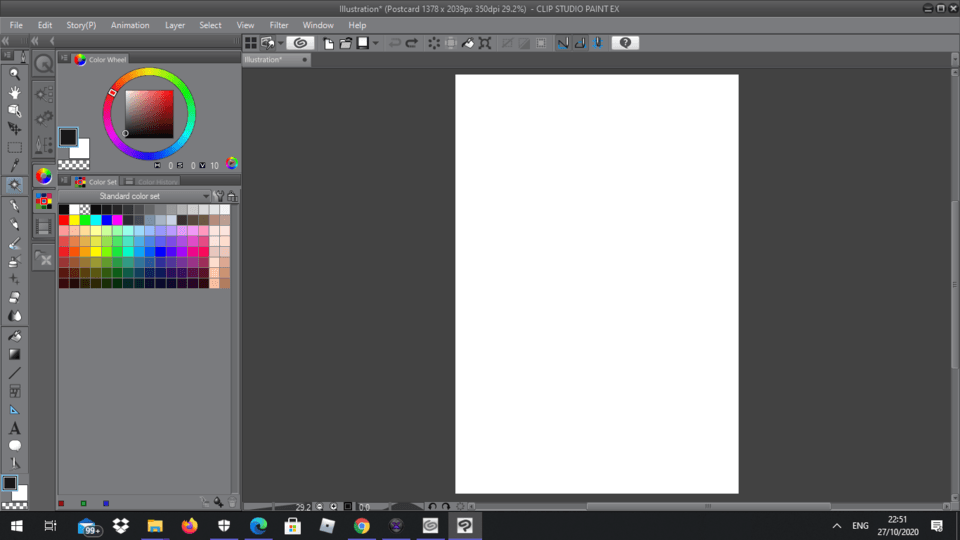
Task: Select the Hand move tool
Action: click(x=15, y=92)
